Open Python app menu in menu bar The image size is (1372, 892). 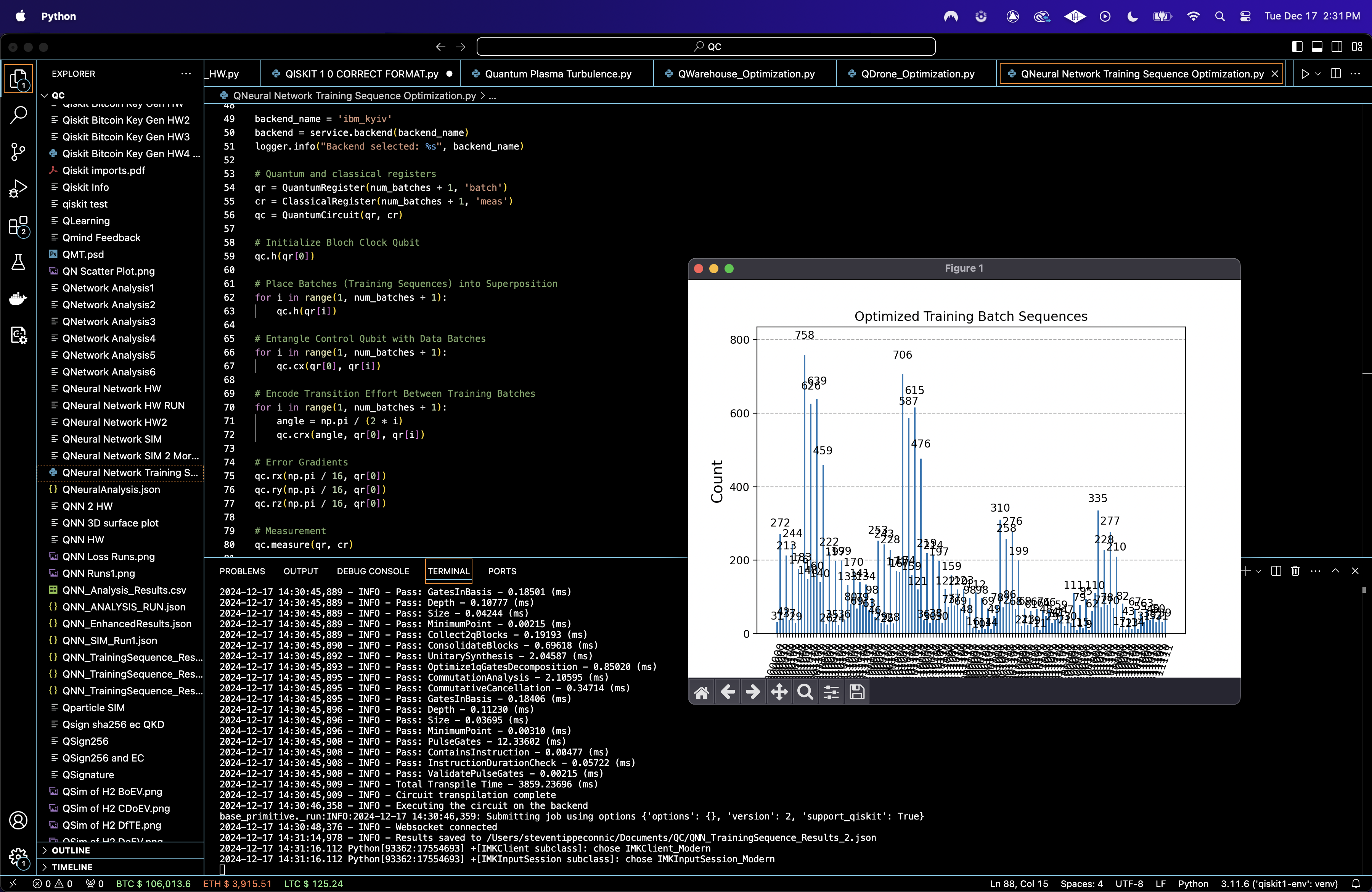(x=58, y=16)
